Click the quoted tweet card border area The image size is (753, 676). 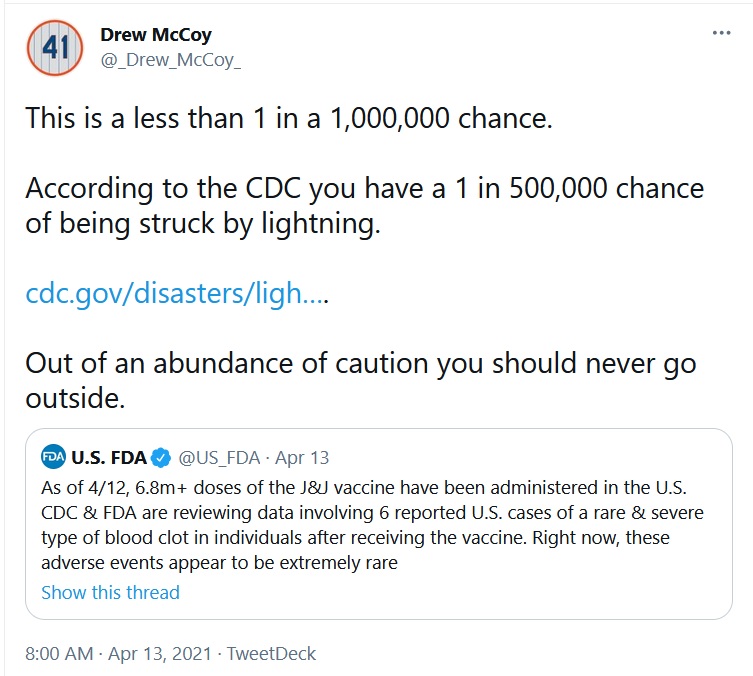pyautogui.click(x=379, y=524)
